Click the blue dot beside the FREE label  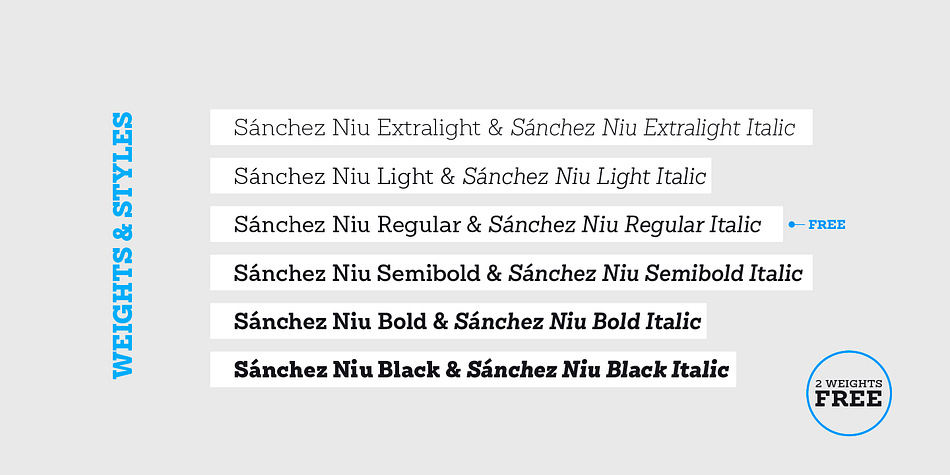[x=791, y=225]
